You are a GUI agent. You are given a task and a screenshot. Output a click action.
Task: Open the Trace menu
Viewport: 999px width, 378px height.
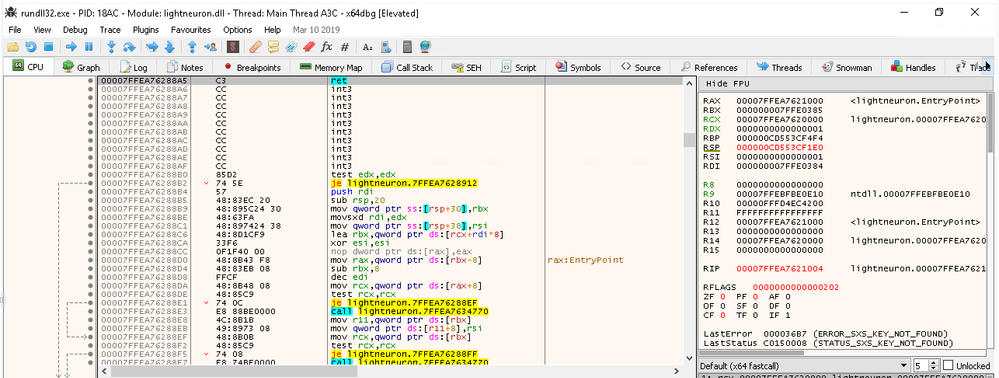pyautogui.click(x=110, y=30)
